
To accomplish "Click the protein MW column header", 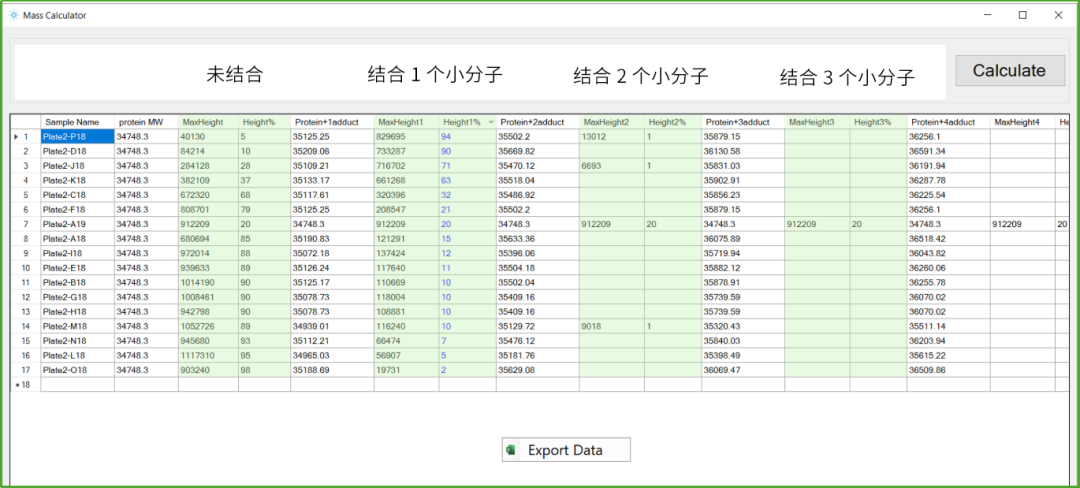I will (146, 122).
